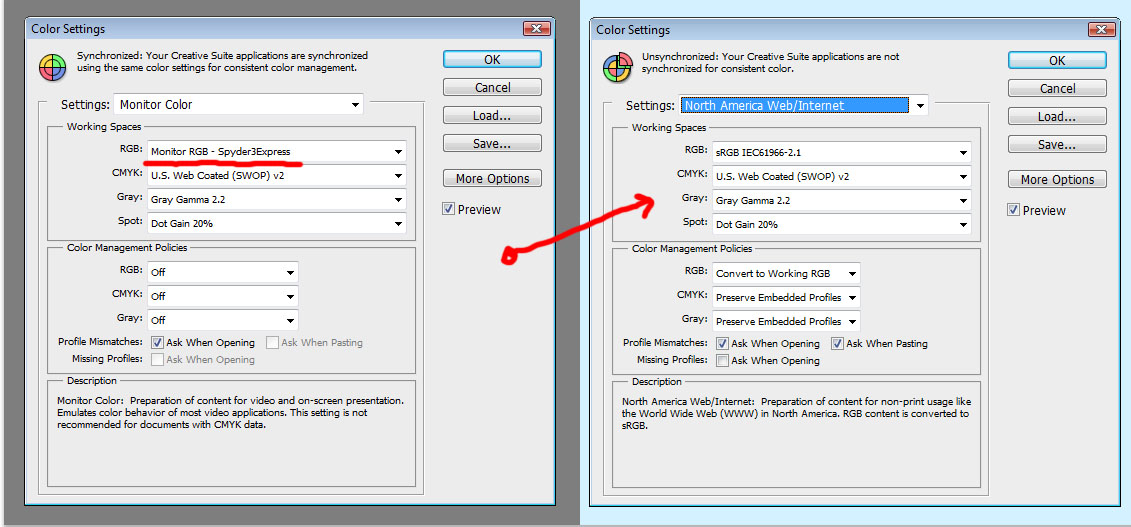This screenshot has width=1131, height=527.
Task: Toggle Preview checkbox in right dialog
Action: [x=1014, y=210]
